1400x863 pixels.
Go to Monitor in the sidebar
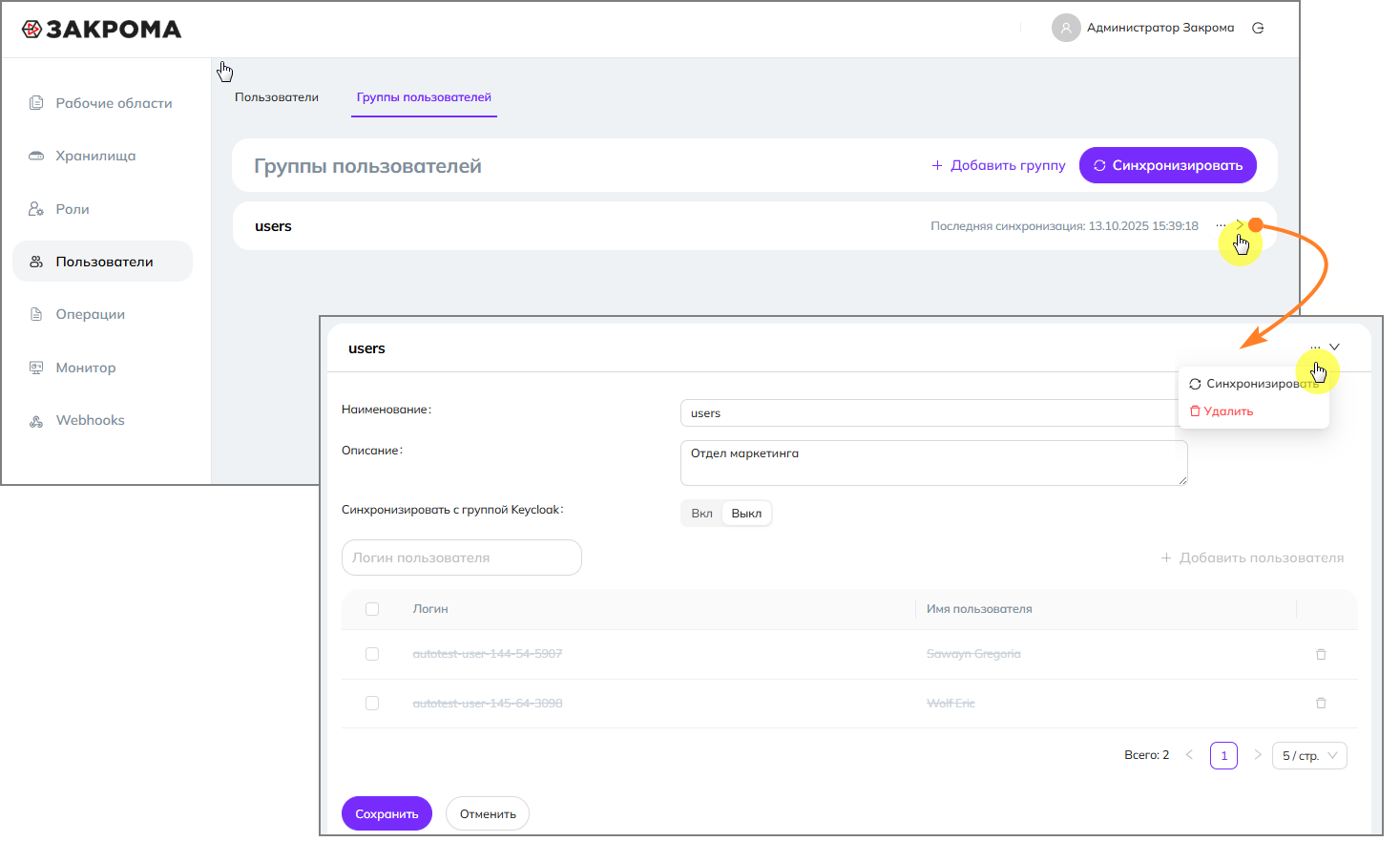point(85,368)
